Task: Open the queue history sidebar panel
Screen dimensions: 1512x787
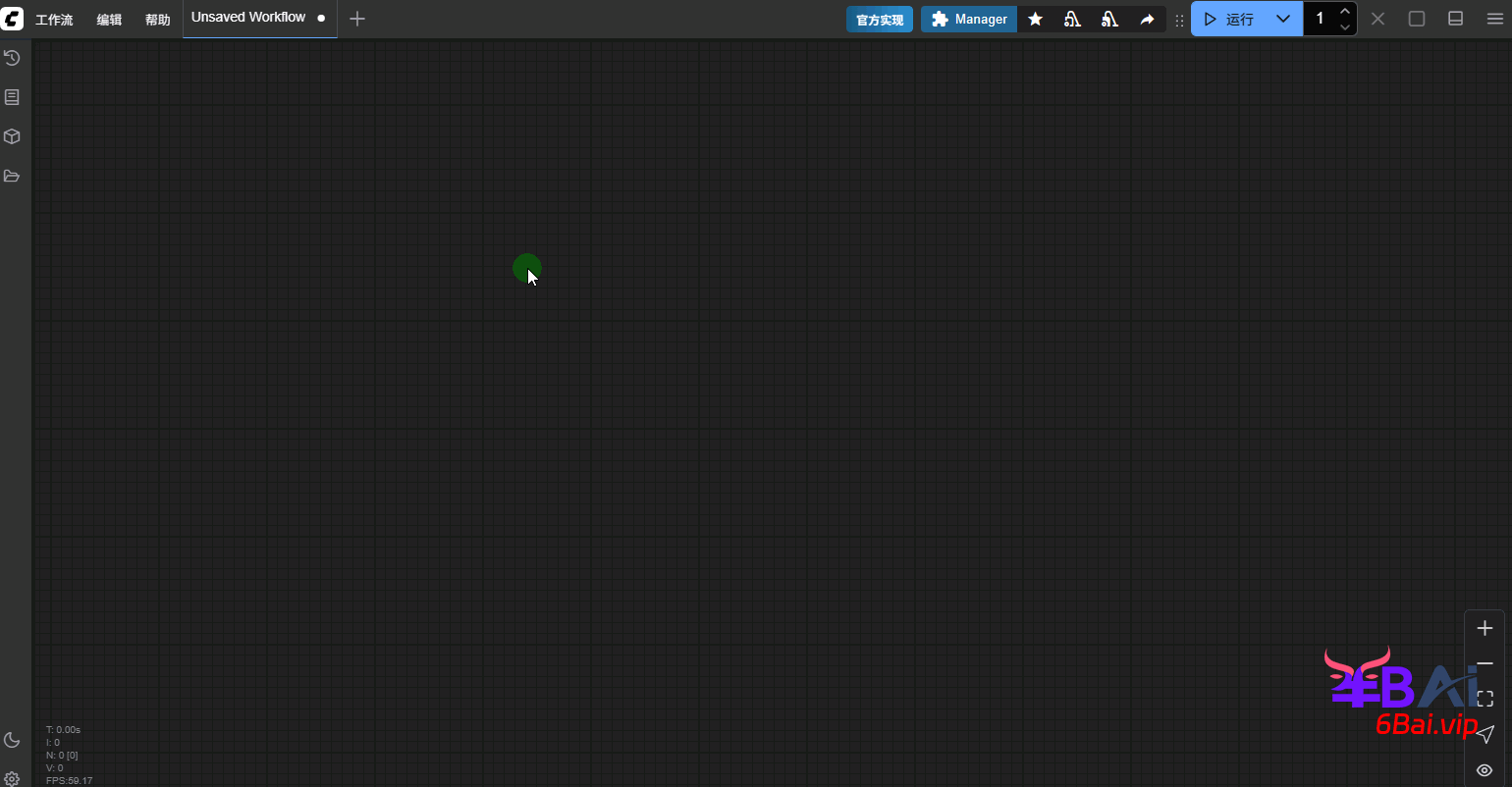Action: pos(12,58)
